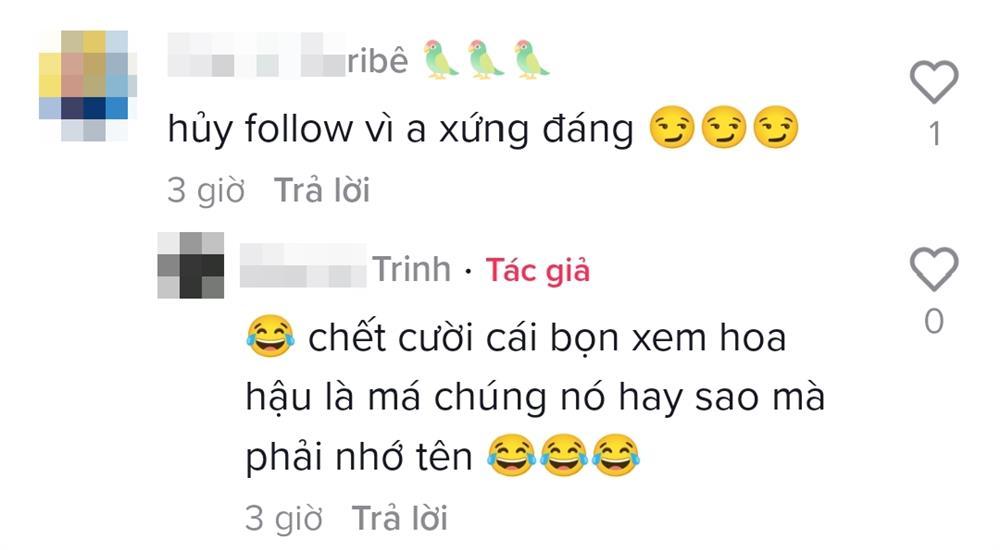Open the profile of the username ending "Trinh"

click(x=345, y=268)
